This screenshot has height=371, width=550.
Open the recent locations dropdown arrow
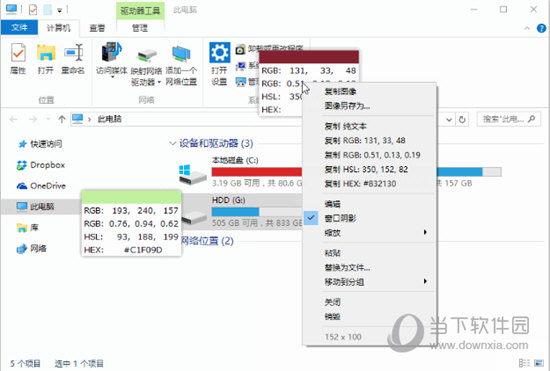coord(48,119)
